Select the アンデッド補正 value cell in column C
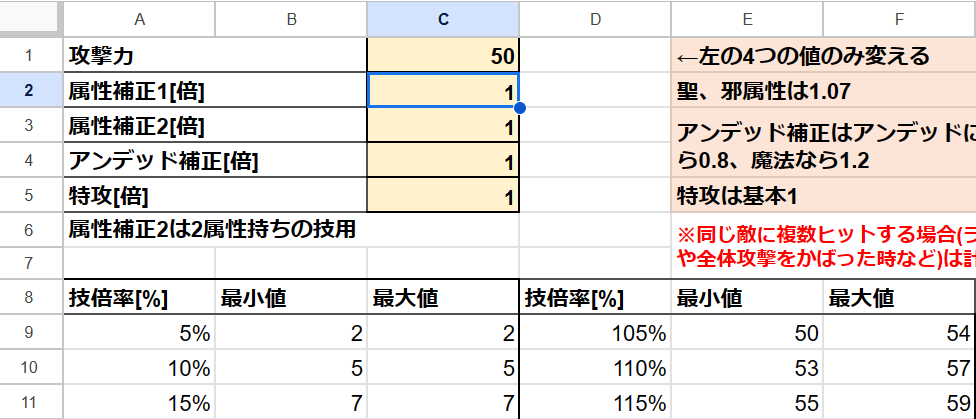The width and height of the screenshot is (976, 419). pos(443,160)
